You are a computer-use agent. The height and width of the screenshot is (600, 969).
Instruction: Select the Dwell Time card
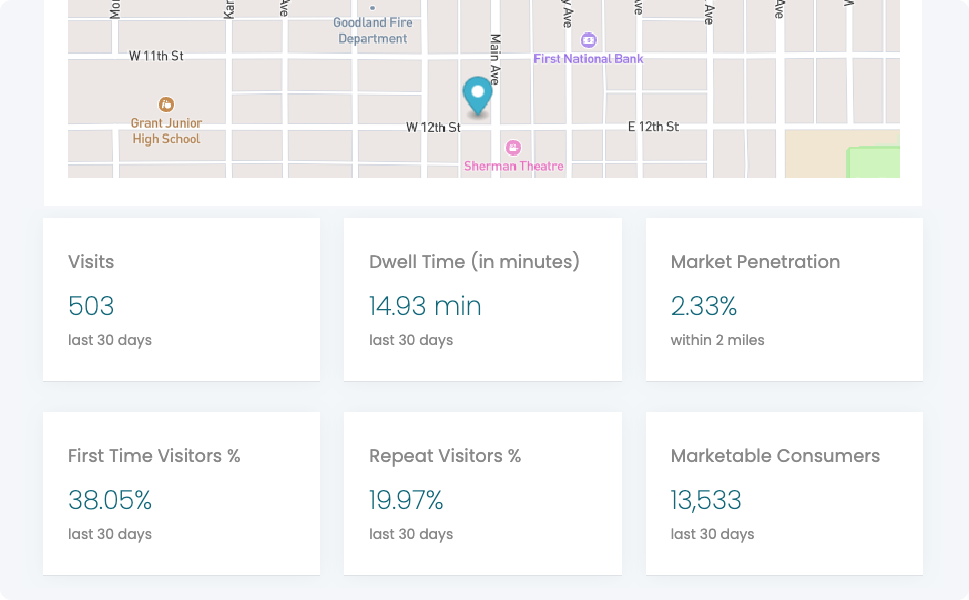point(482,299)
